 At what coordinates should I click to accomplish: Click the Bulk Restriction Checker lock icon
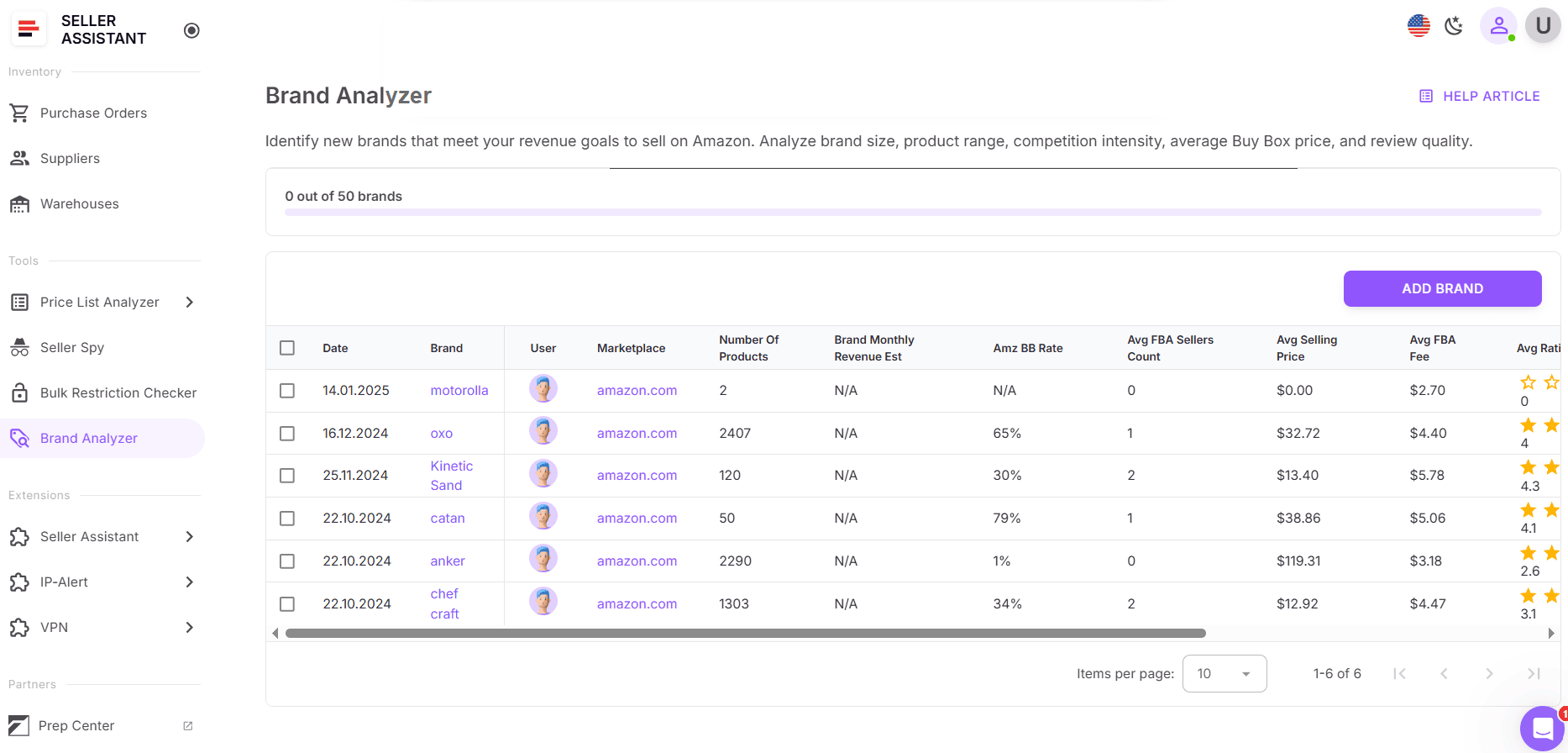coord(19,392)
